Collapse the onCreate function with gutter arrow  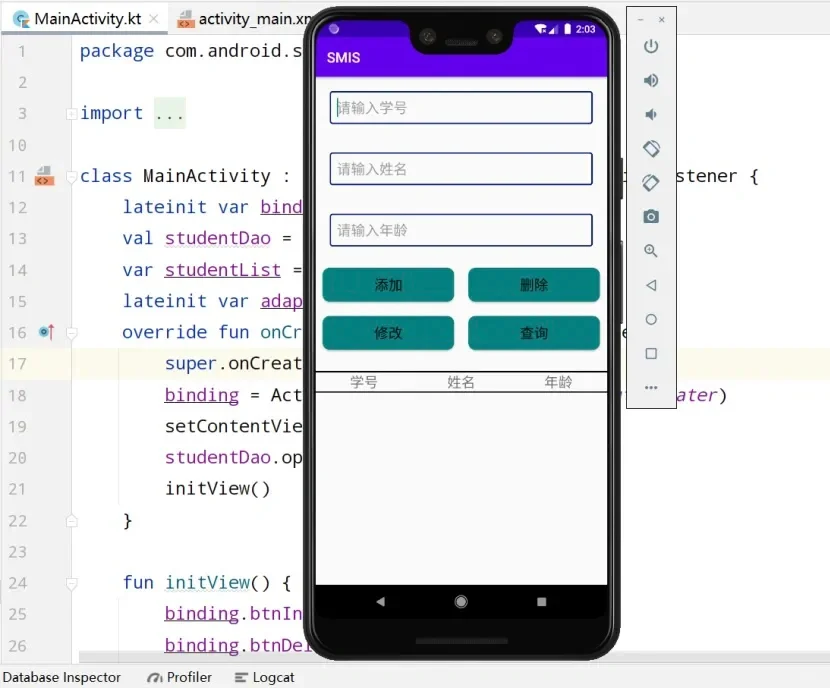70,332
